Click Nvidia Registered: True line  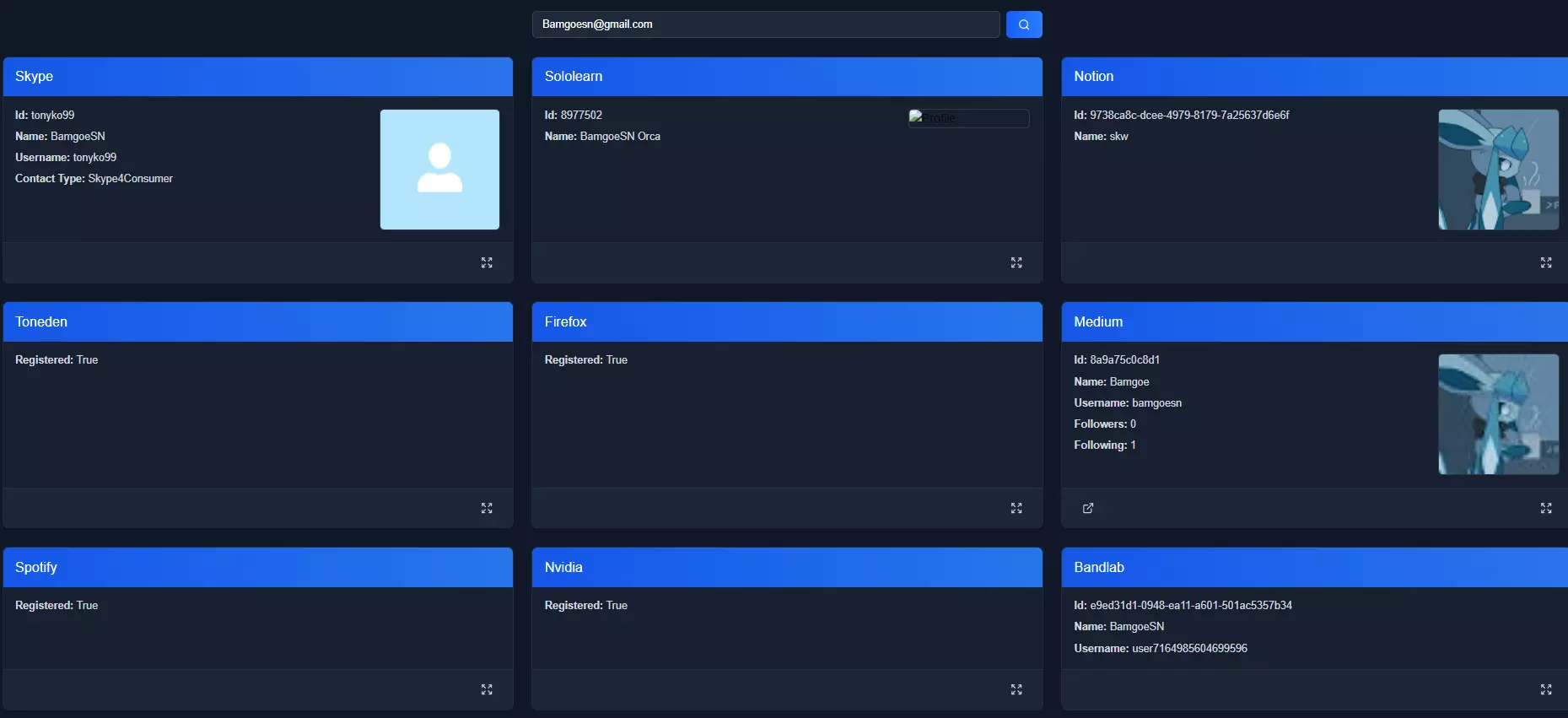point(586,606)
